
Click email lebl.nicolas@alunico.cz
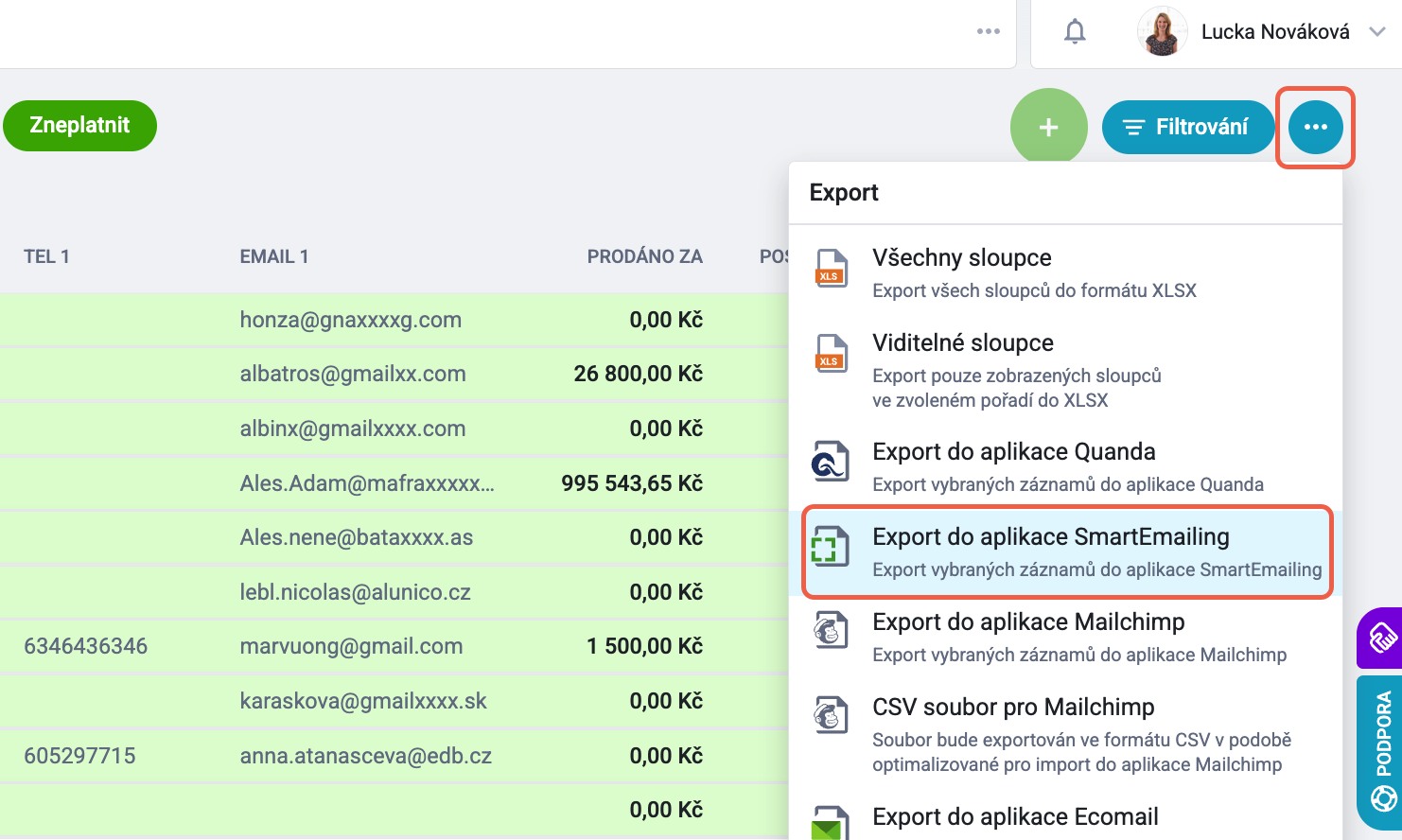356,592
